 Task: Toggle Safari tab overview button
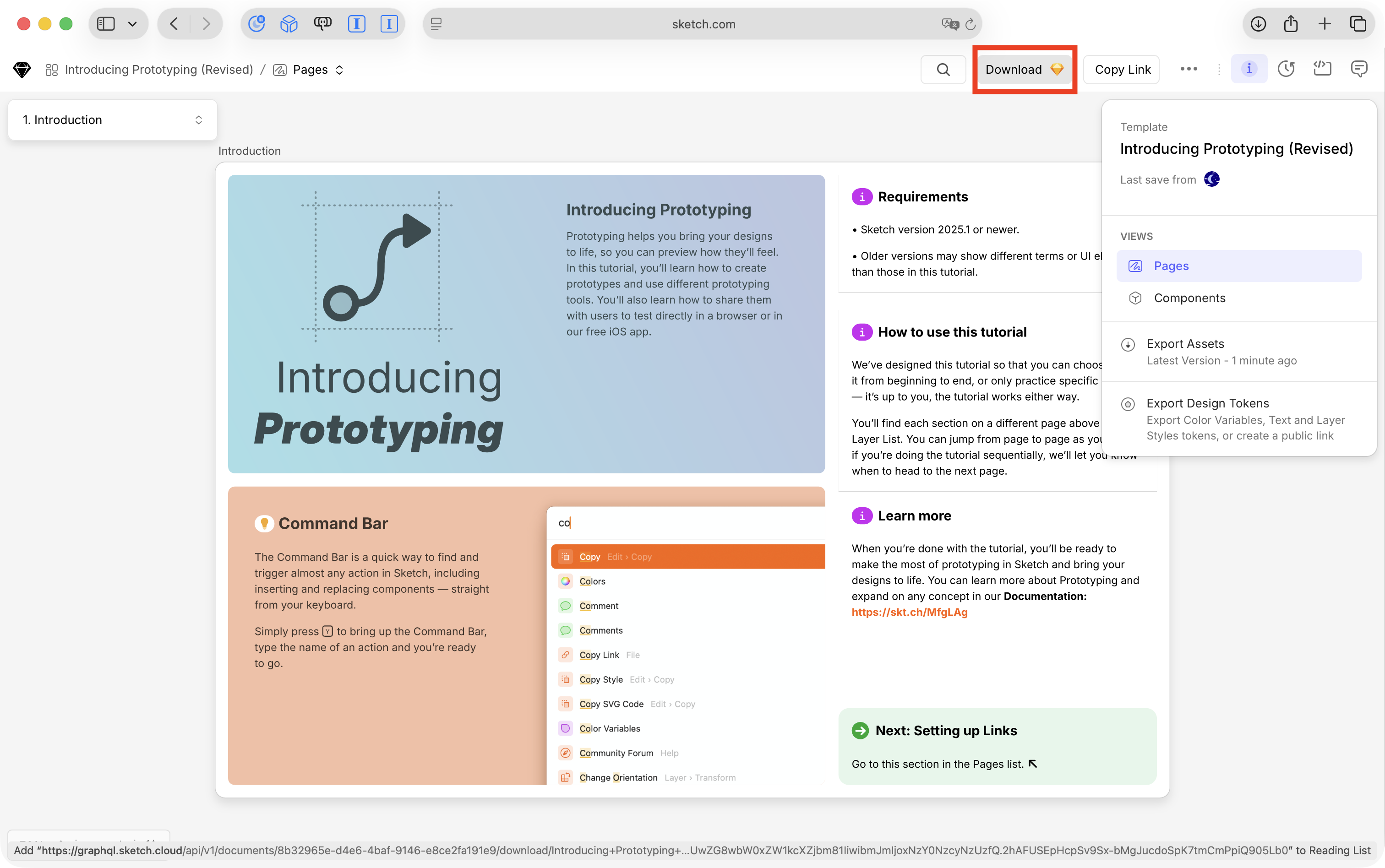click(x=1358, y=23)
